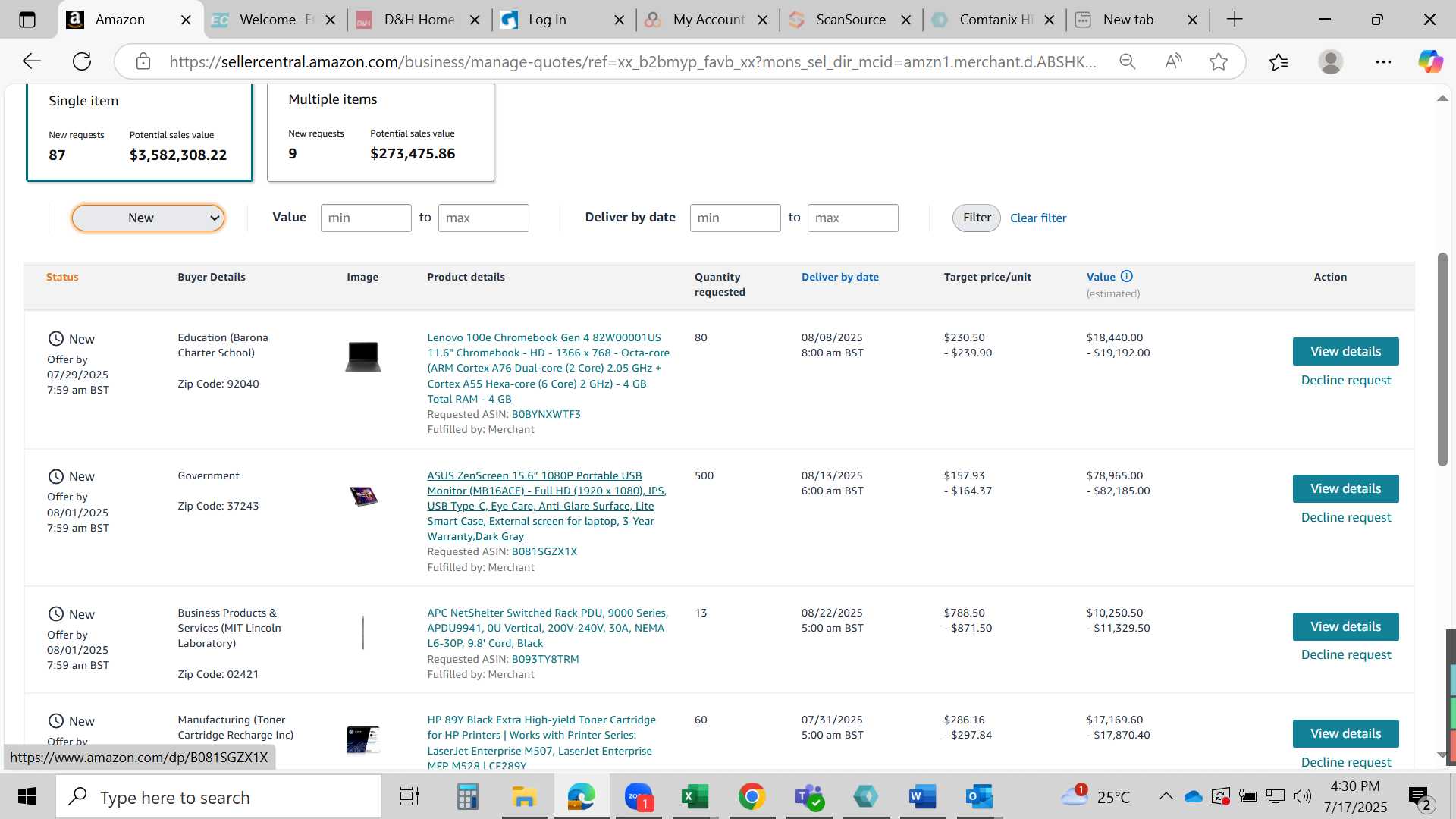The width and height of the screenshot is (1456, 819).
Task: Open Excel from taskbar
Action: (x=695, y=797)
